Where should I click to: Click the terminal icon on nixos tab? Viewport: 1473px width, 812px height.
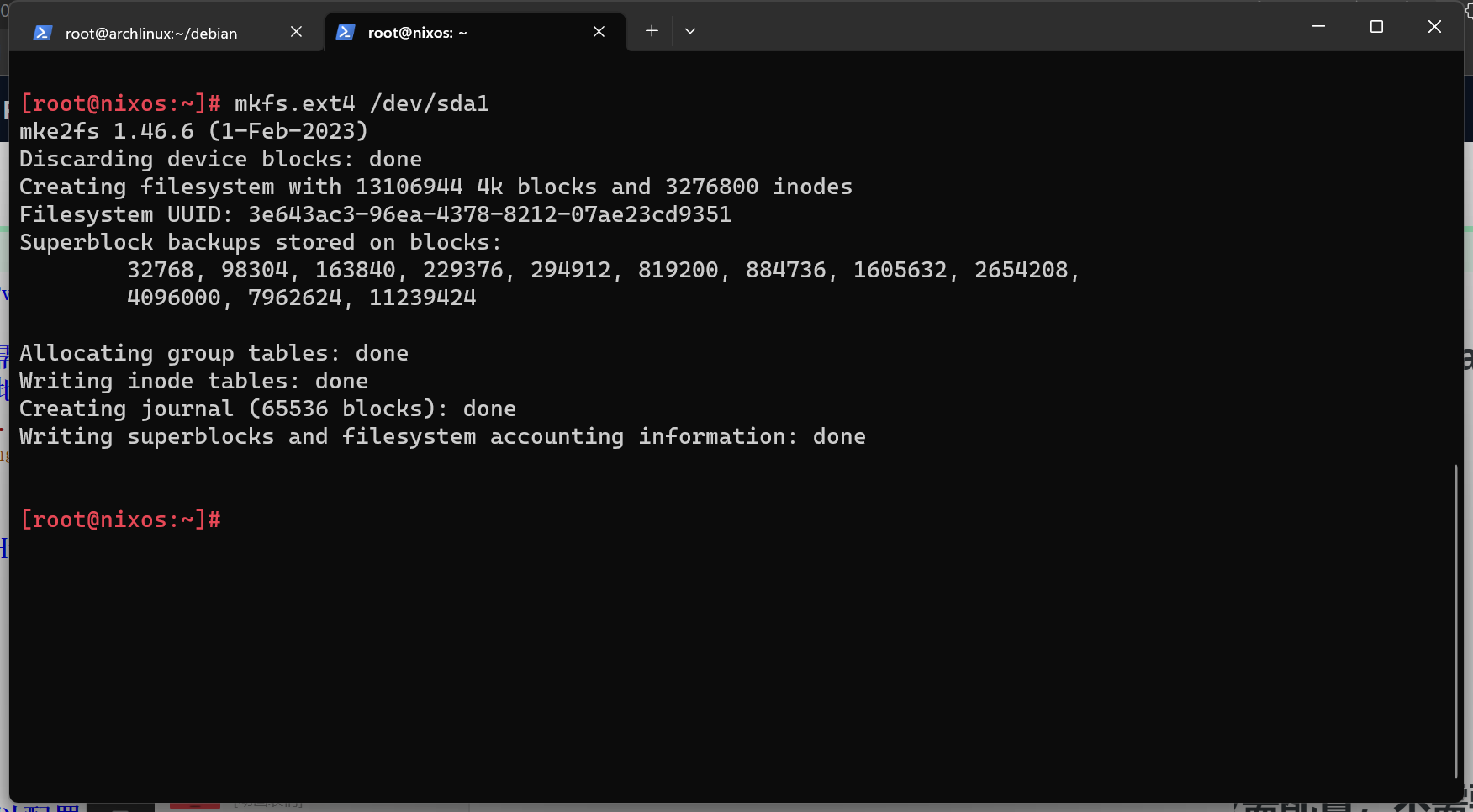[345, 32]
